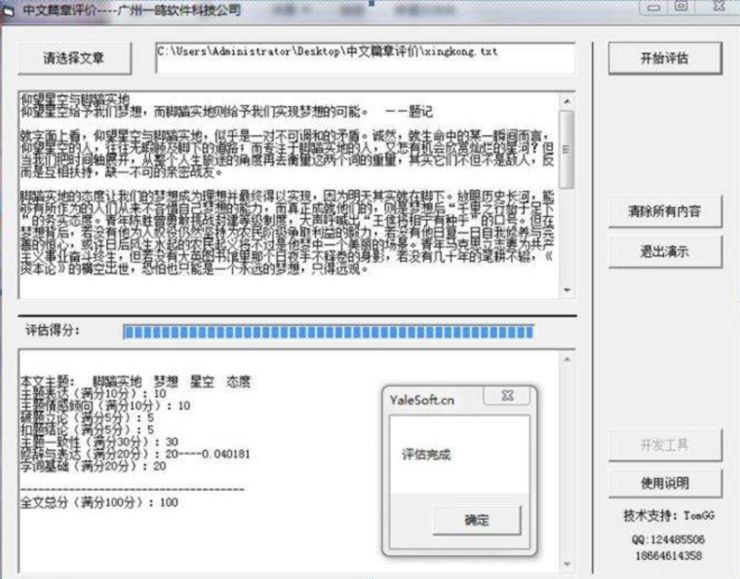
Task: Click the 全文总分（满分100分）: 100 line
Action: (99, 503)
